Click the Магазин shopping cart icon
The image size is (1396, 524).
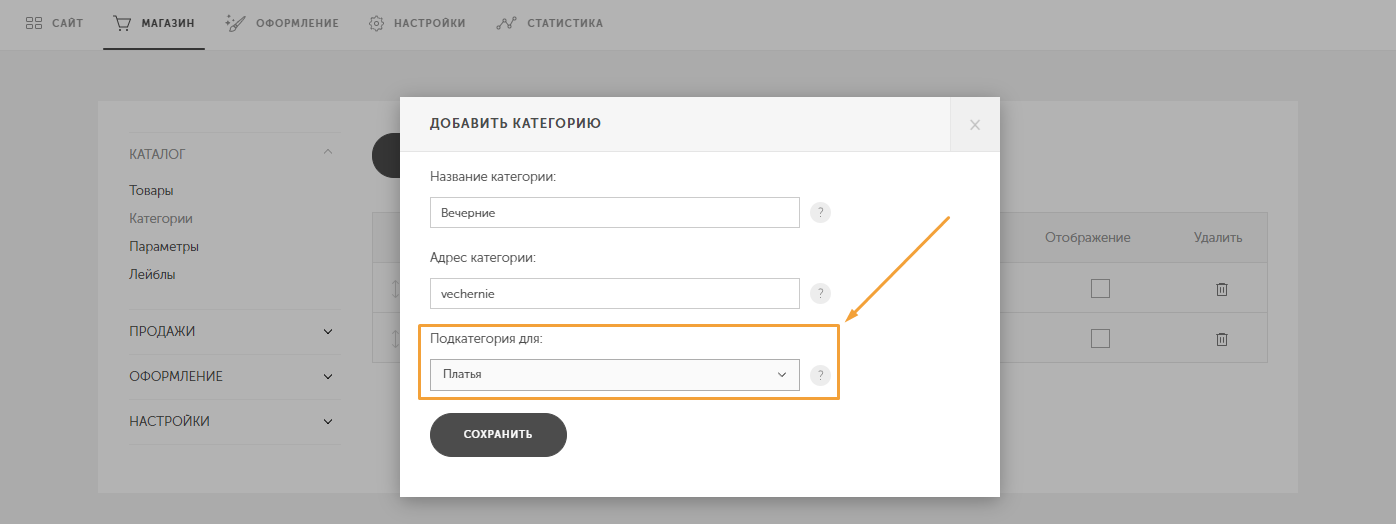pyautogui.click(x=122, y=23)
